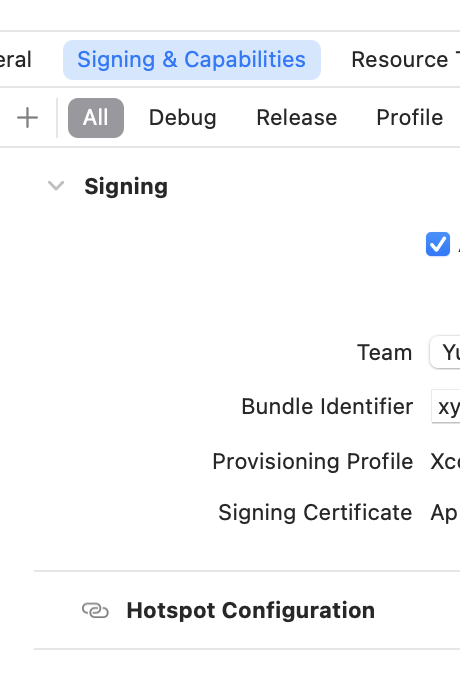The image size is (460, 700).
Task: Click into the Bundle Identifier field
Action: coord(446,406)
